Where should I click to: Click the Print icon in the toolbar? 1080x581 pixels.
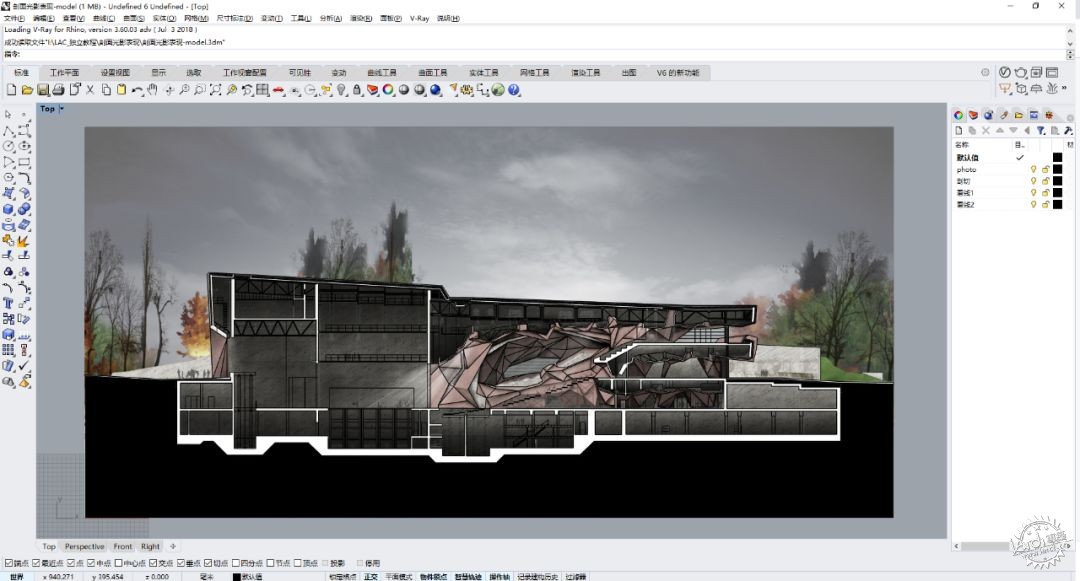pyautogui.click(x=59, y=89)
